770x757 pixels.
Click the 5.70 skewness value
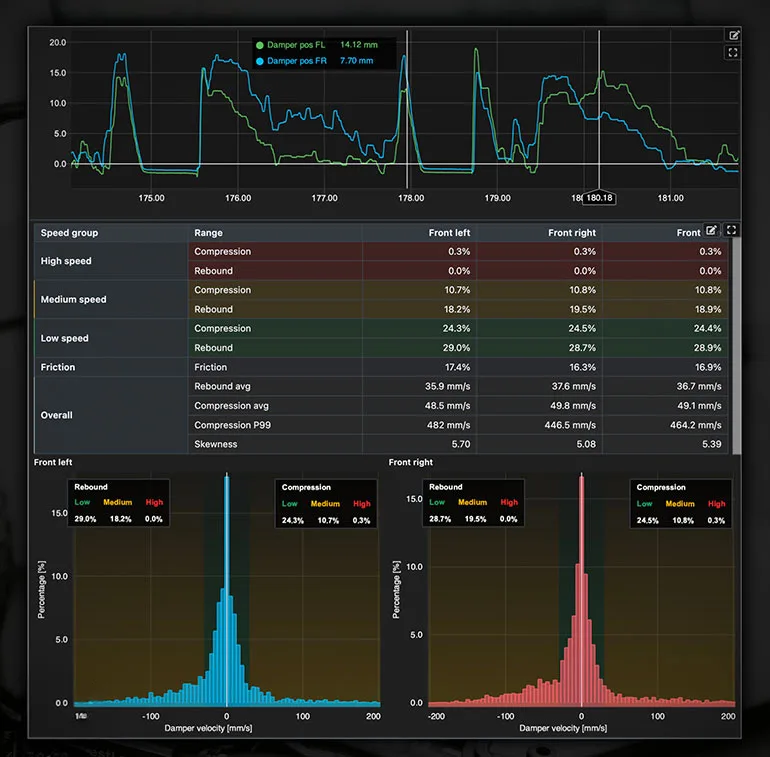461,444
